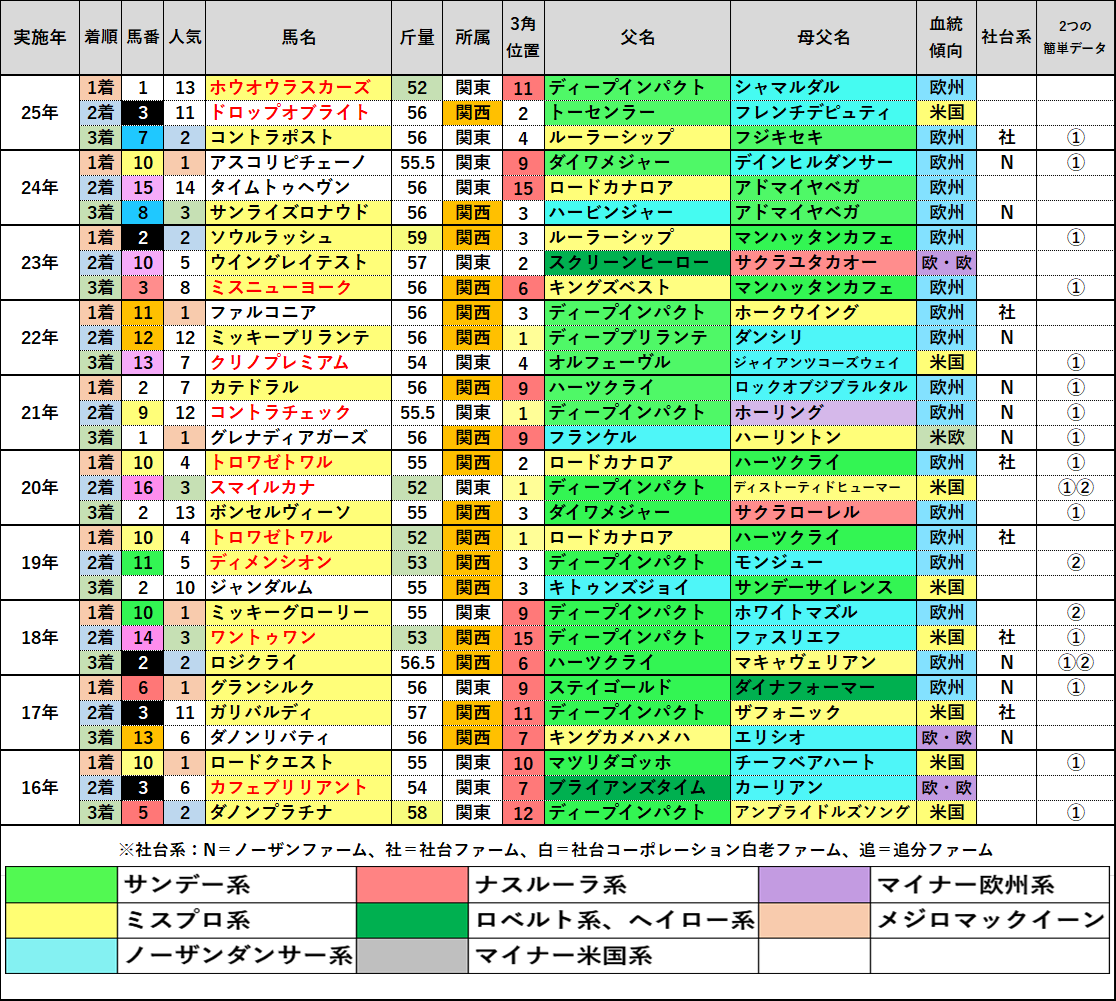Select the 25年 year cell

40,112
